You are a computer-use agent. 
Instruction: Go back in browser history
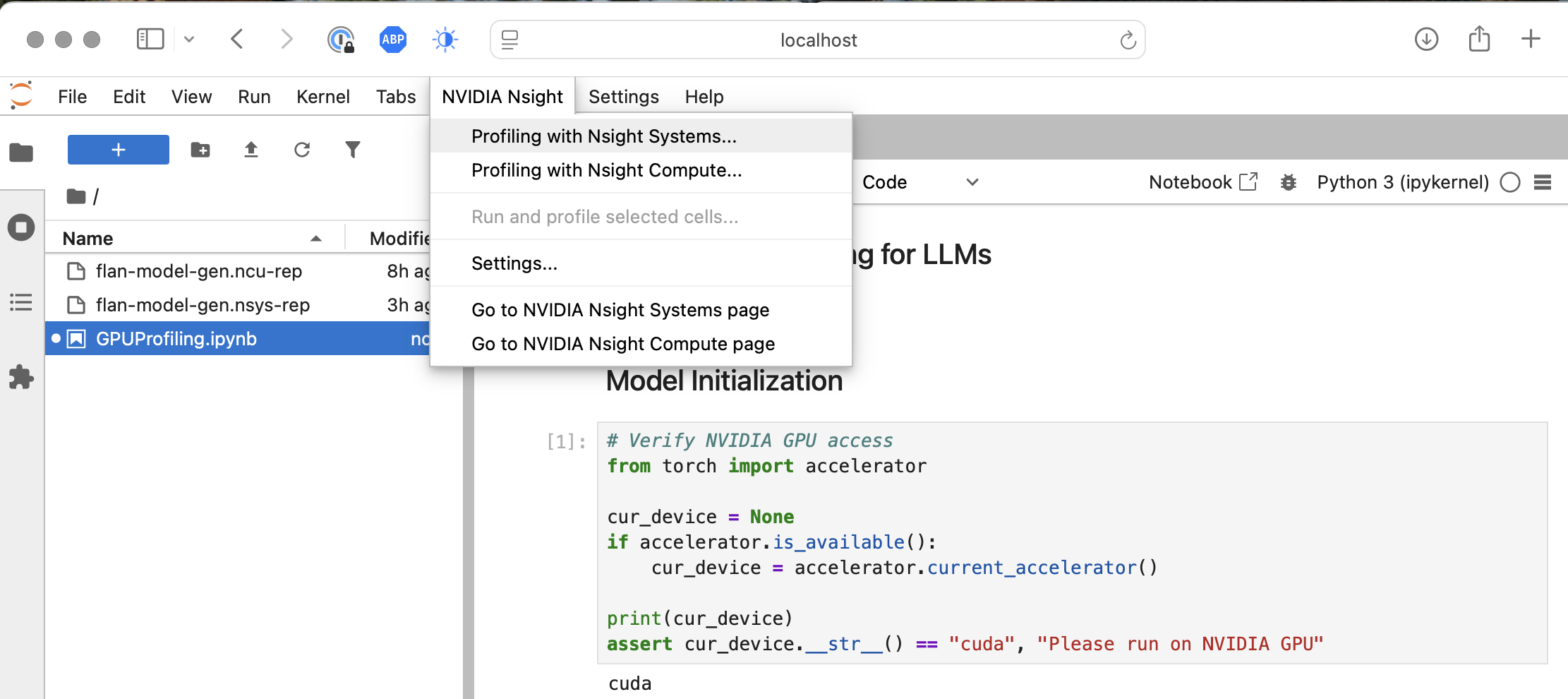[x=237, y=39]
